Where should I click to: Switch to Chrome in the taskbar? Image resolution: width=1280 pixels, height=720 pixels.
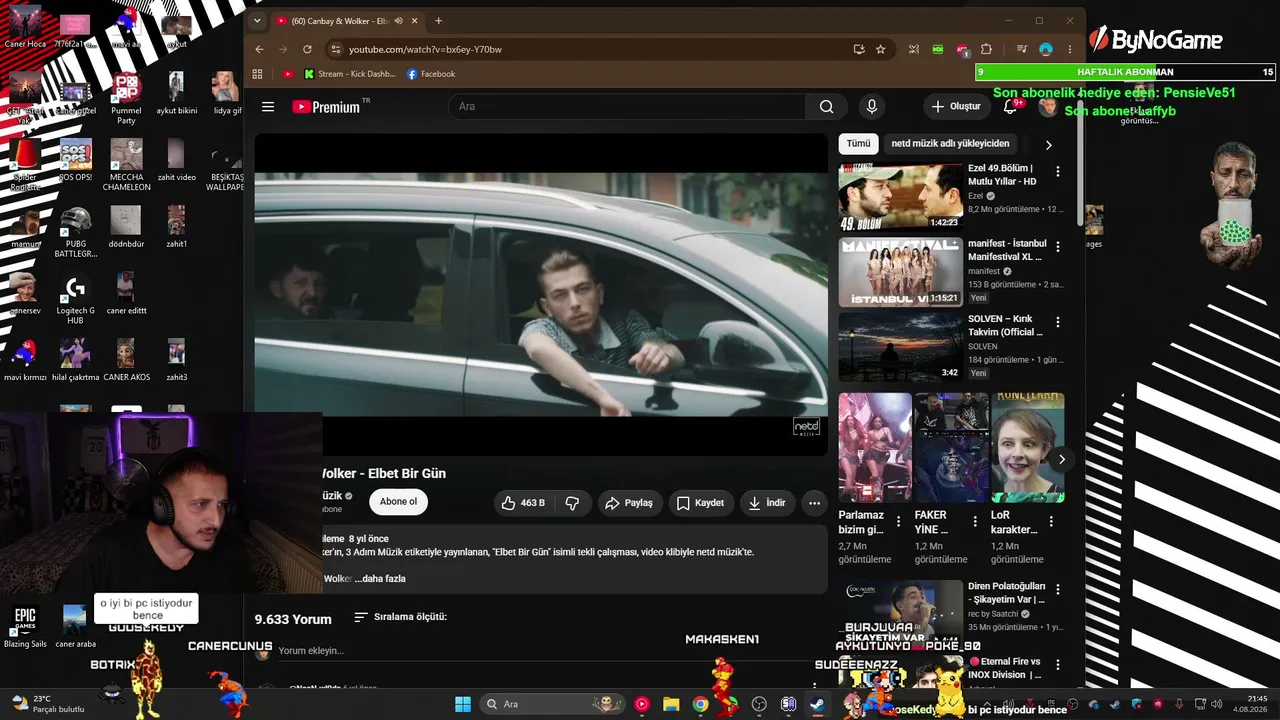700,704
